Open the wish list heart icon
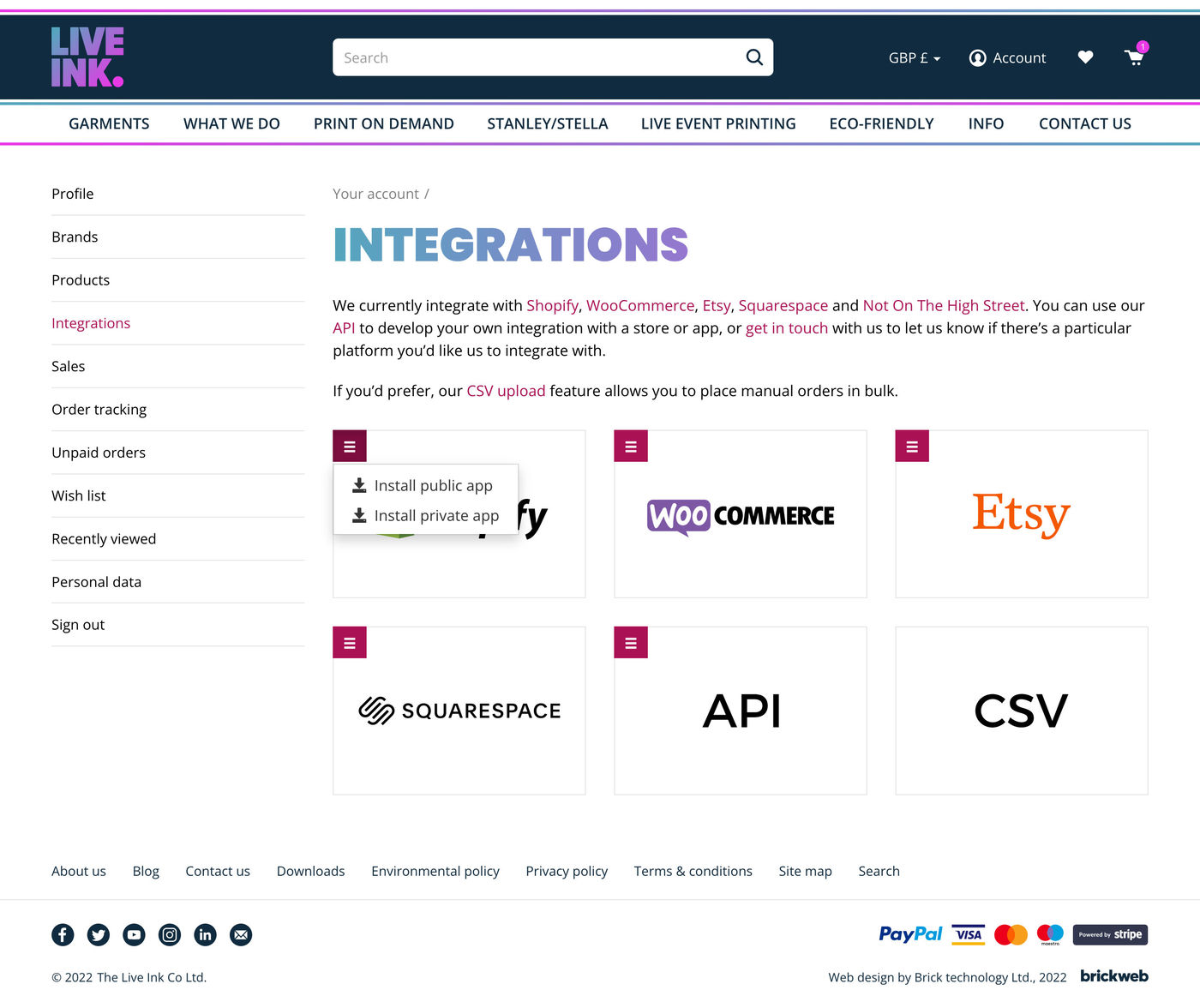Image resolution: width=1200 pixels, height=1008 pixels. 1085,57
